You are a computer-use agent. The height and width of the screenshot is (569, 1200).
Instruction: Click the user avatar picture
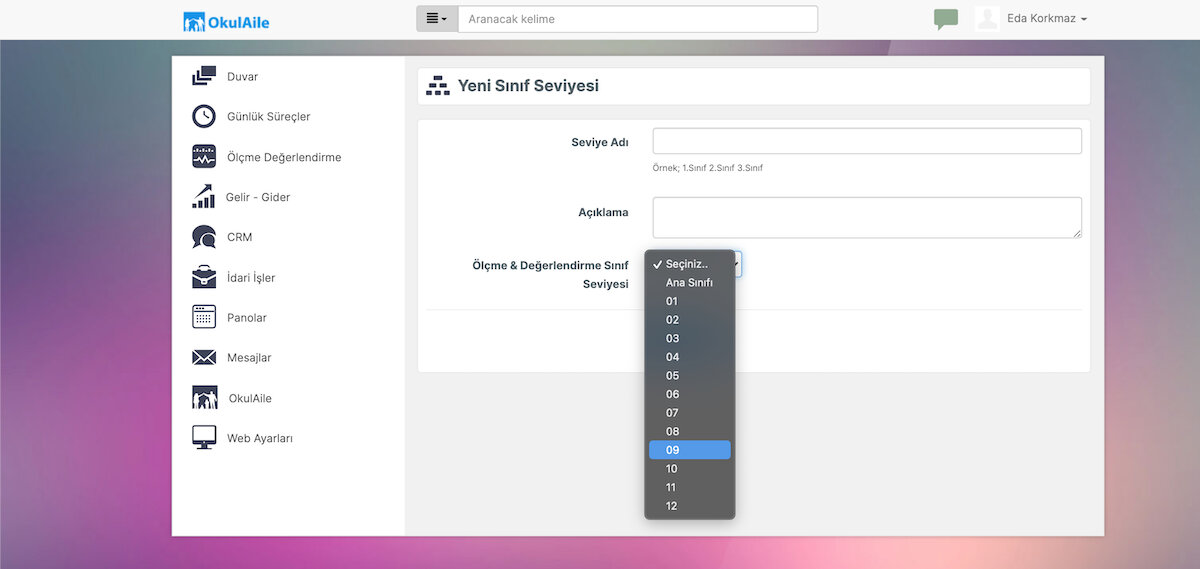tap(987, 19)
